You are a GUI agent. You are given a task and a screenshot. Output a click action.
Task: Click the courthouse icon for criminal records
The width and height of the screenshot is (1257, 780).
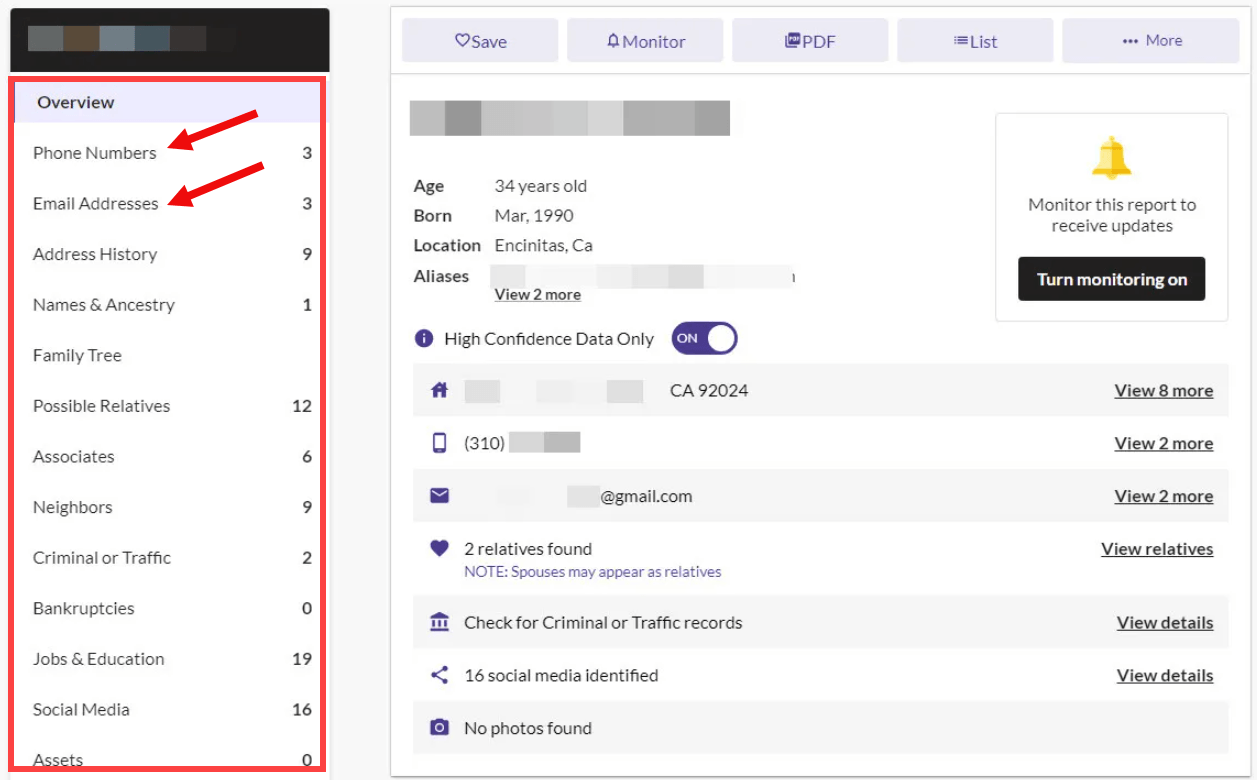point(439,623)
